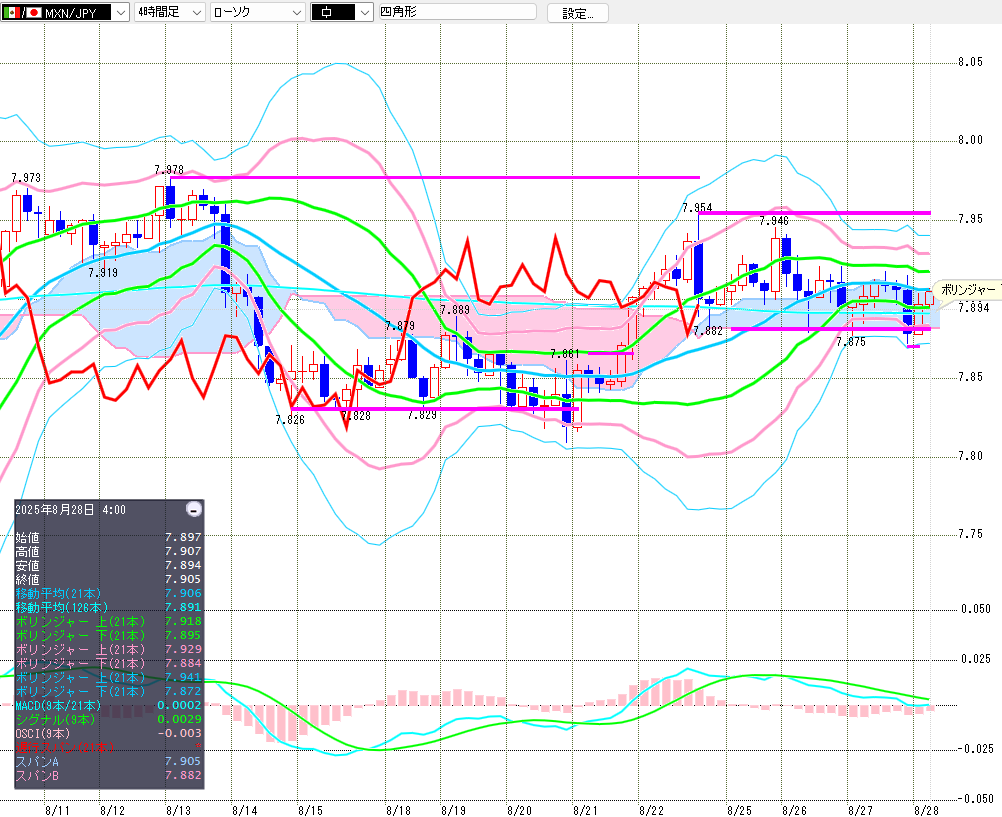Click the -0.025 MACD axis label

click(x=975, y=749)
